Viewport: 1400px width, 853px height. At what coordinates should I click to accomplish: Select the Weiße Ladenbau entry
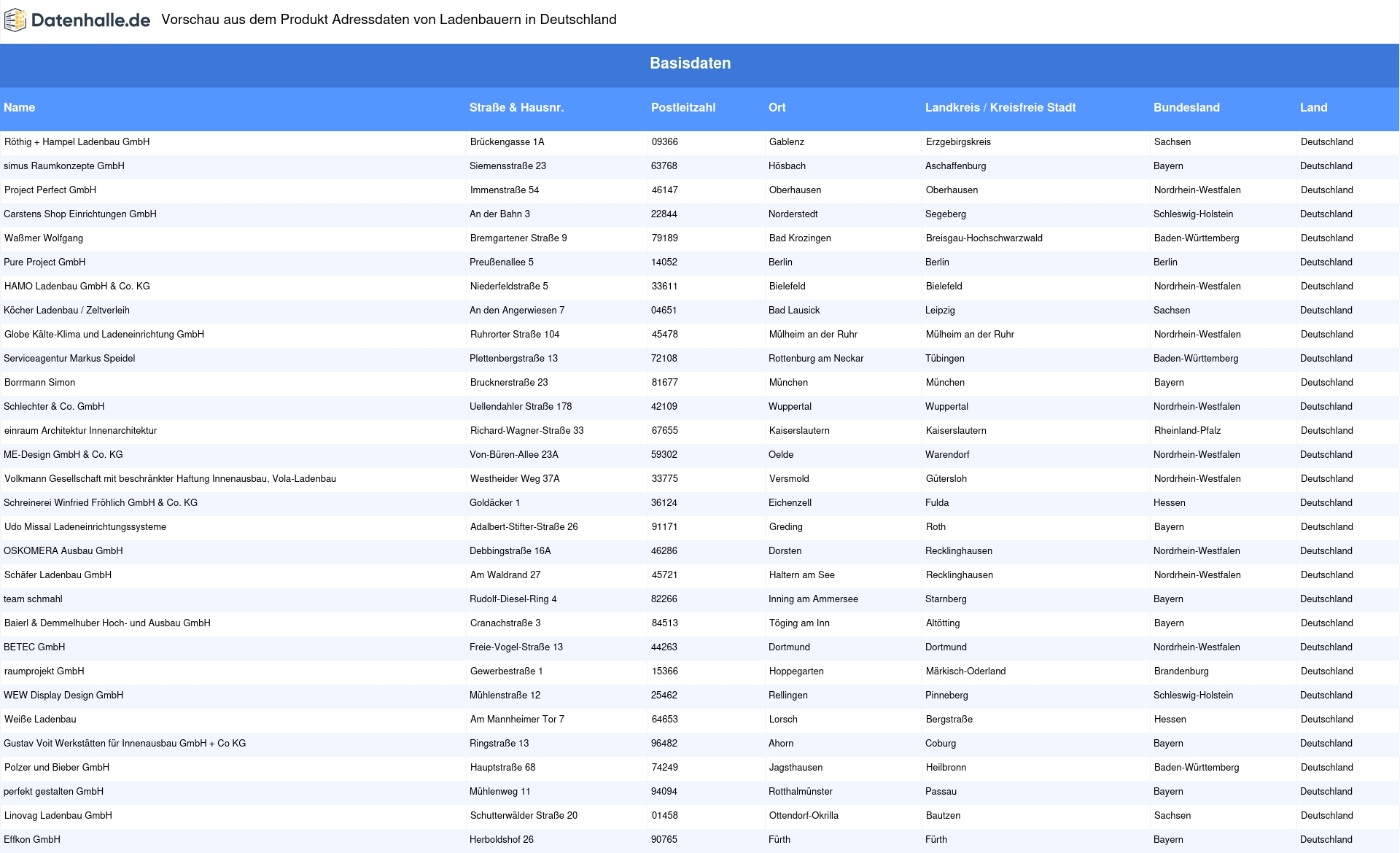coord(40,719)
